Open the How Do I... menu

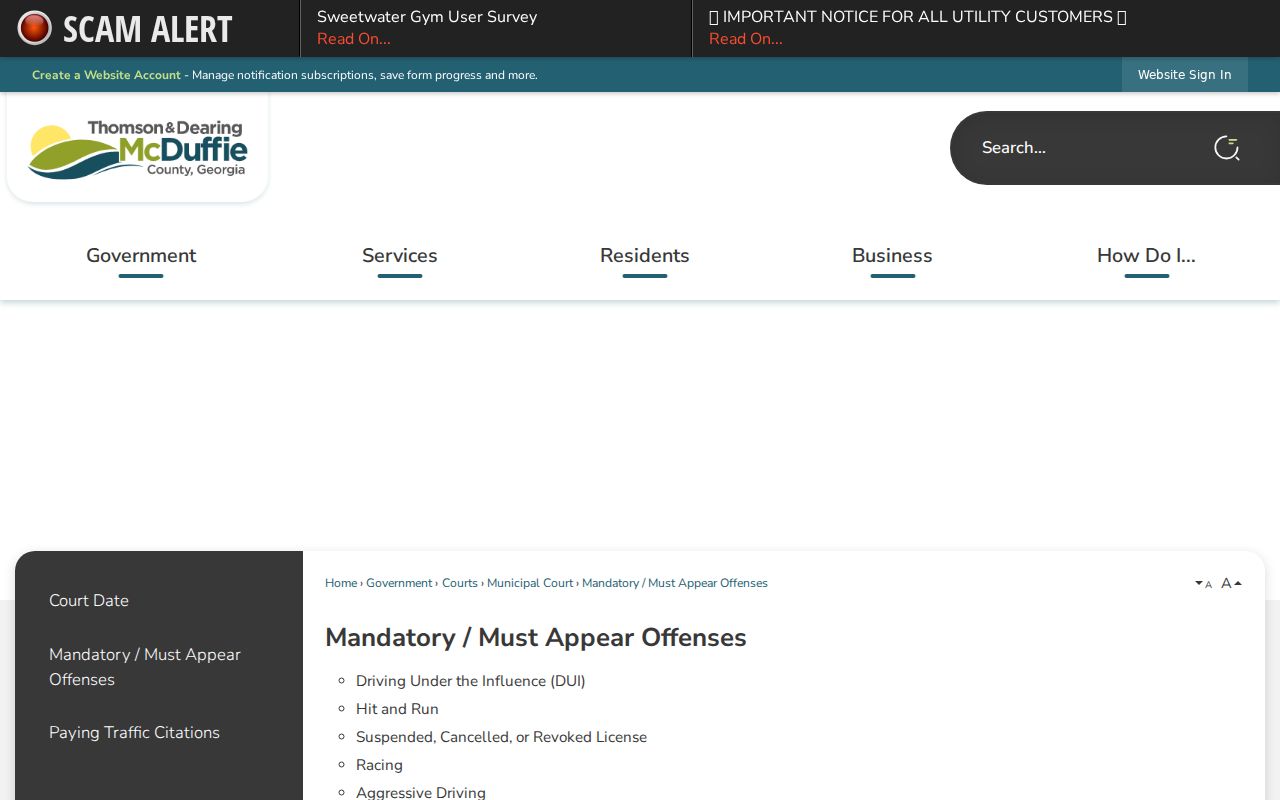coord(1146,256)
